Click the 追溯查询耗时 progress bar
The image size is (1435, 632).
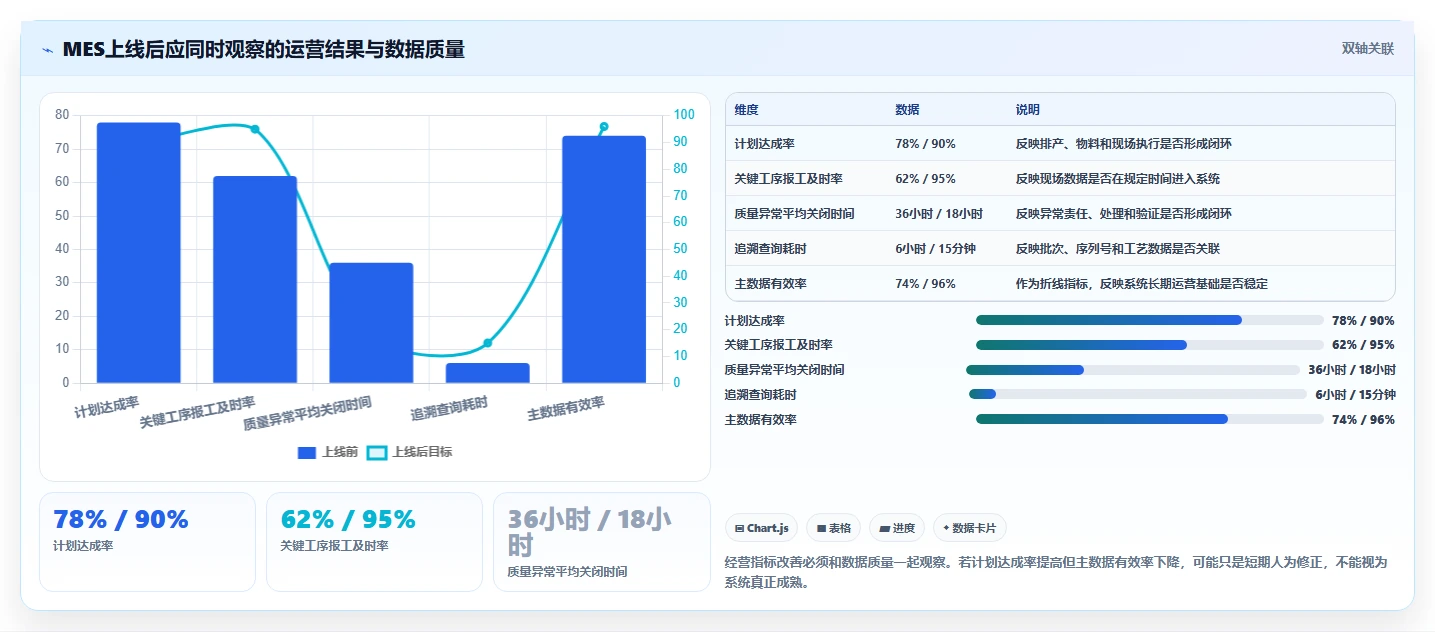coord(1138,394)
